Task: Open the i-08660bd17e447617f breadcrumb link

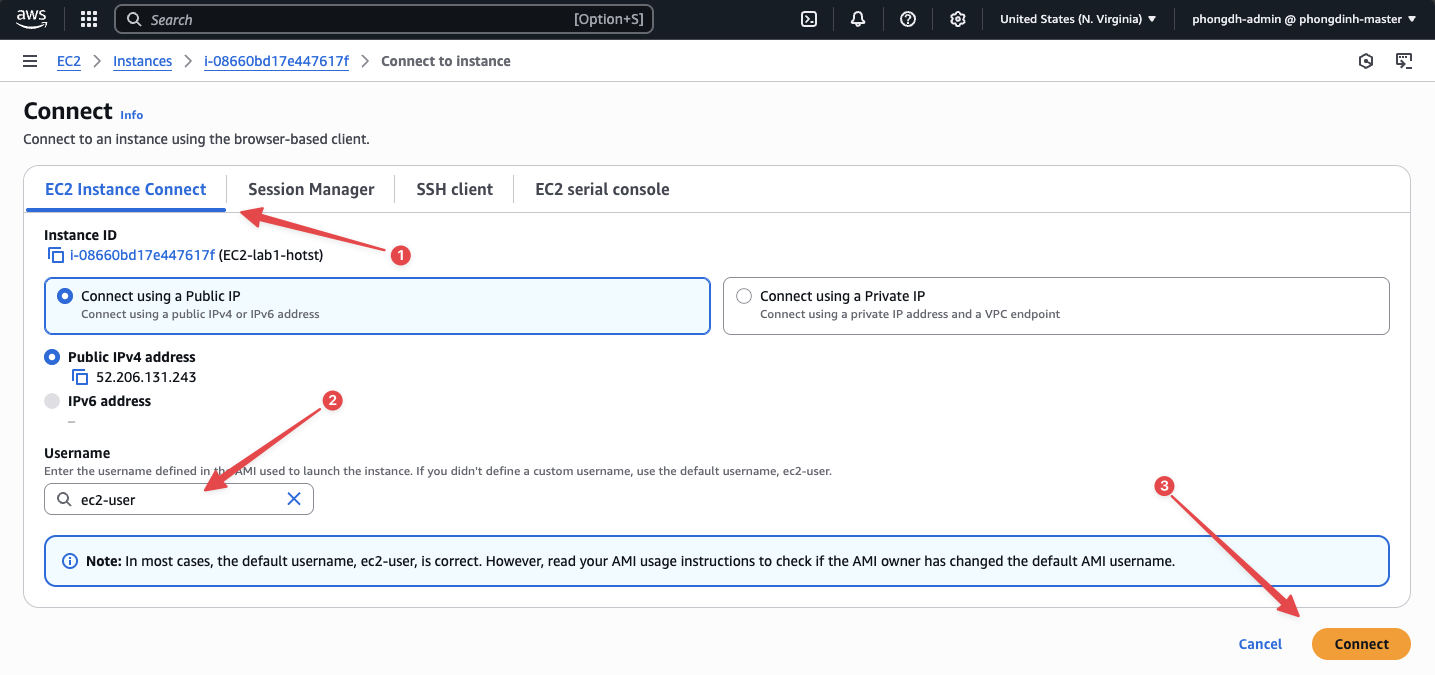Action: 277,61
